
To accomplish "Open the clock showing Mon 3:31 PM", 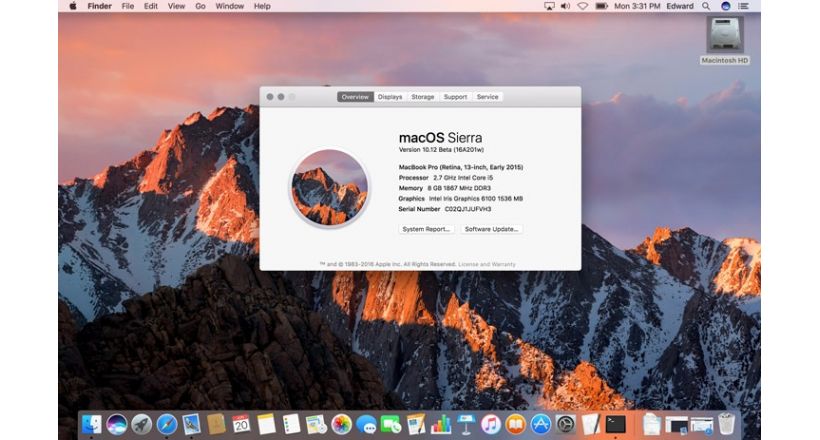I will click(x=637, y=6).
